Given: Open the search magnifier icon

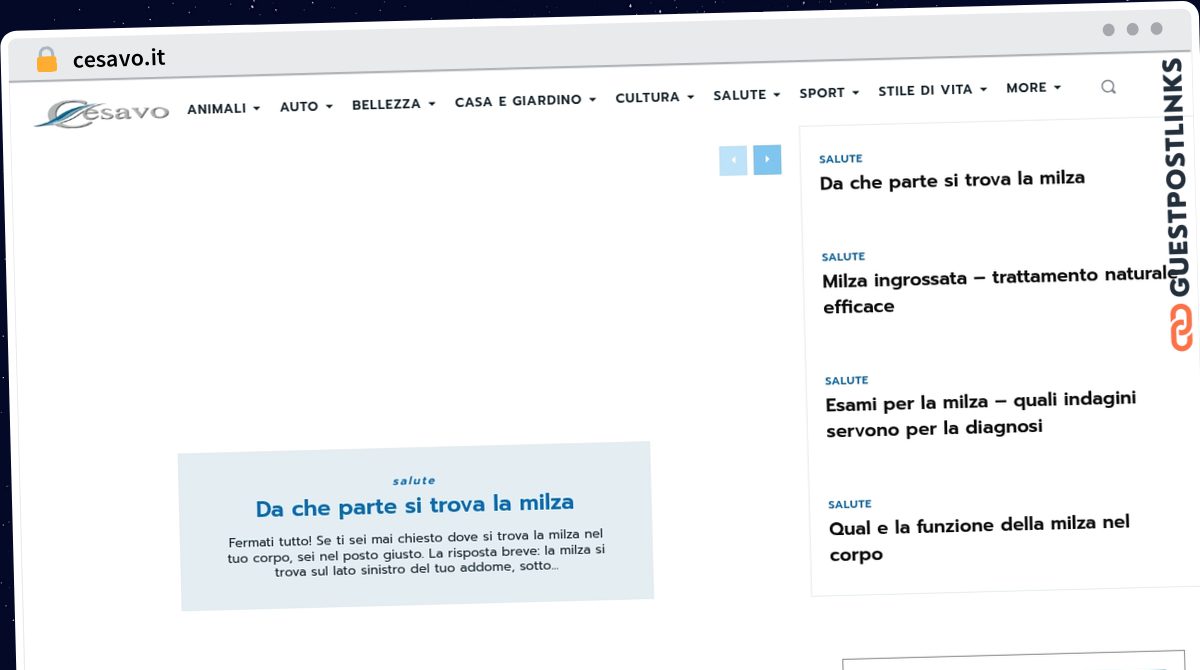Looking at the screenshot, I should coord(1108,87).
